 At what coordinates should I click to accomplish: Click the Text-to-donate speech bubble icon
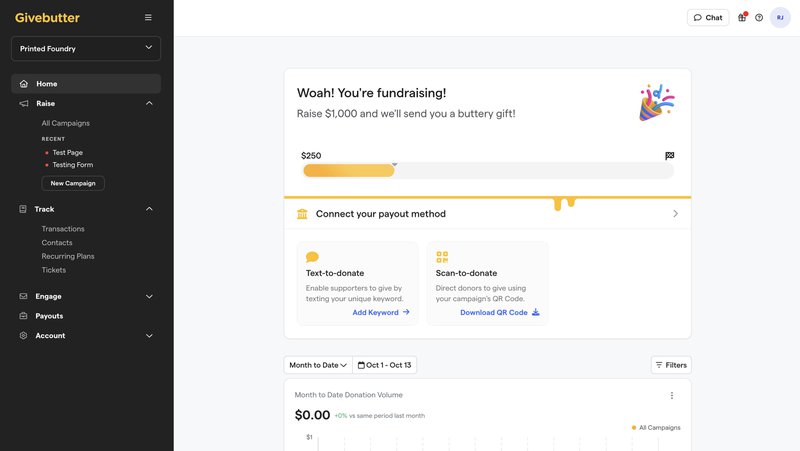(312, 257)
